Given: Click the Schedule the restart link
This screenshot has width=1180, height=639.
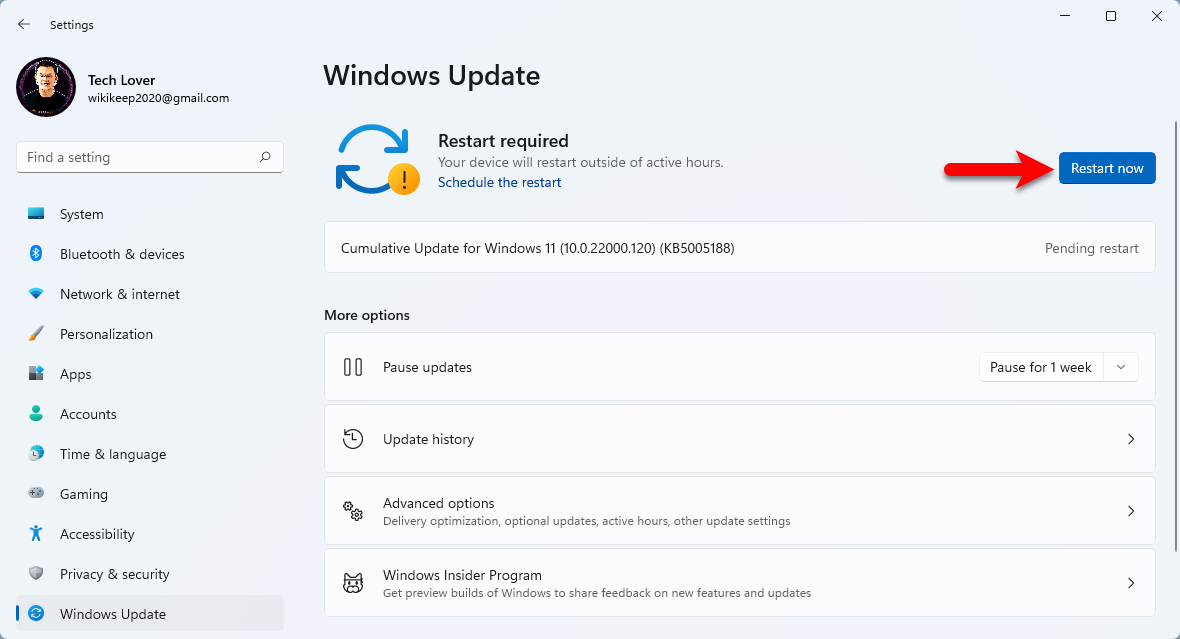Looking at the screenshot, I should click(x=499, y=182).
